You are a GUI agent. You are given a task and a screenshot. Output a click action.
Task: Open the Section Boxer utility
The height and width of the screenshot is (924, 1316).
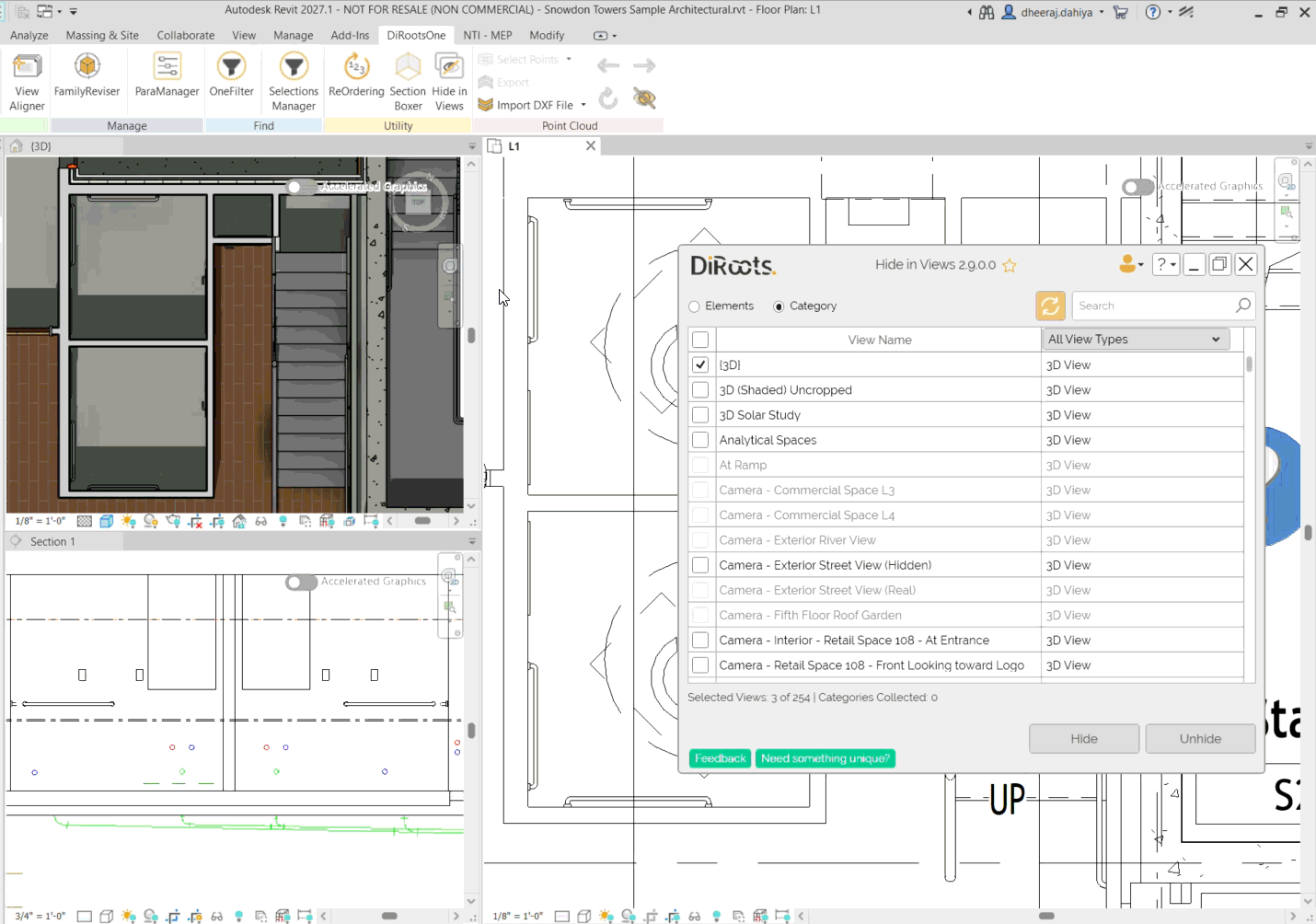pyautogui.click(x=408, y=81)
